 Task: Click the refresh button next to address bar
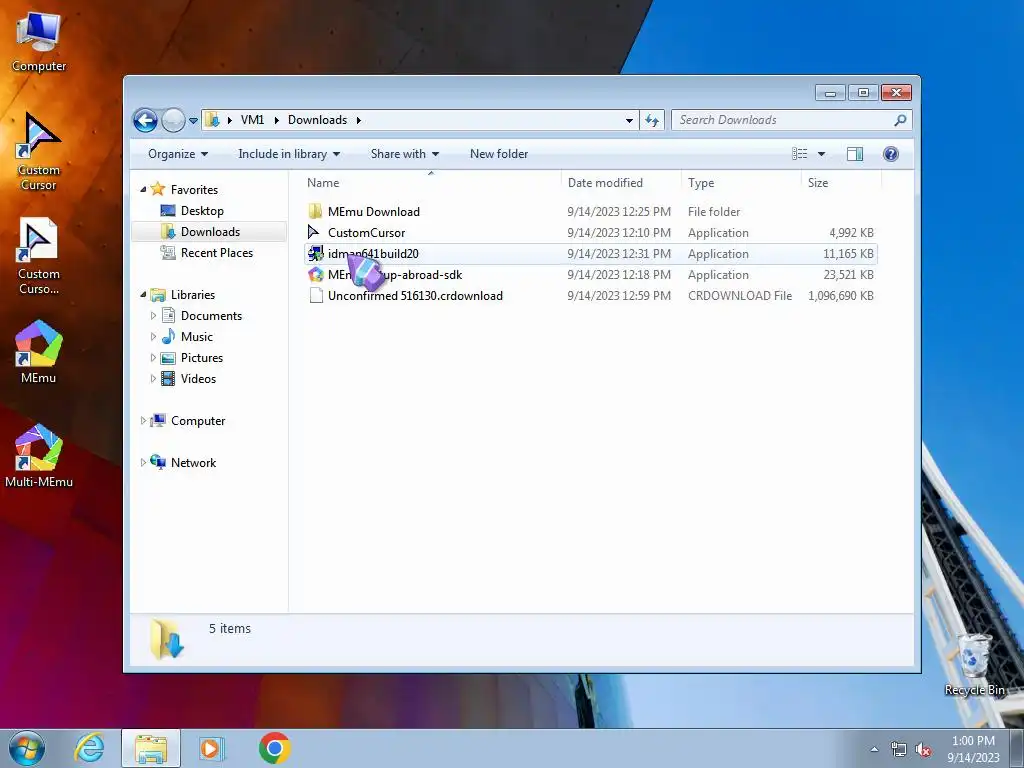652,120
